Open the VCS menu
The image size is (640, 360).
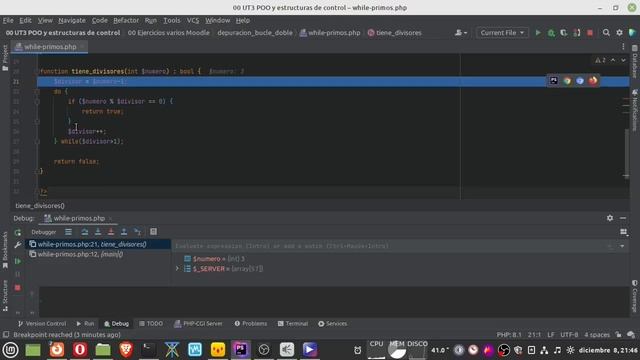[x=193, y=20]
